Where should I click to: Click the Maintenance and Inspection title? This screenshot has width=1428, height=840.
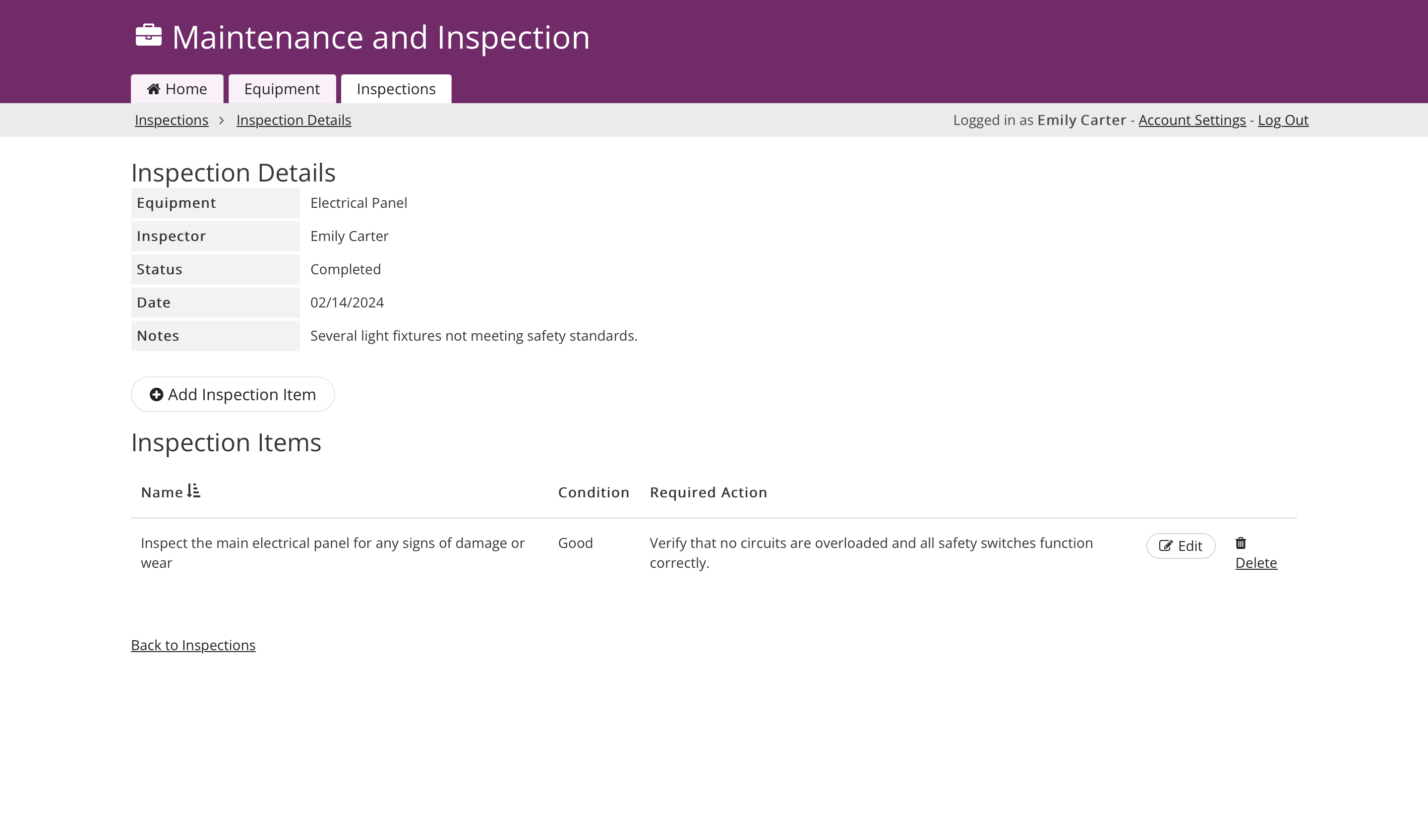tap(380, 37)
